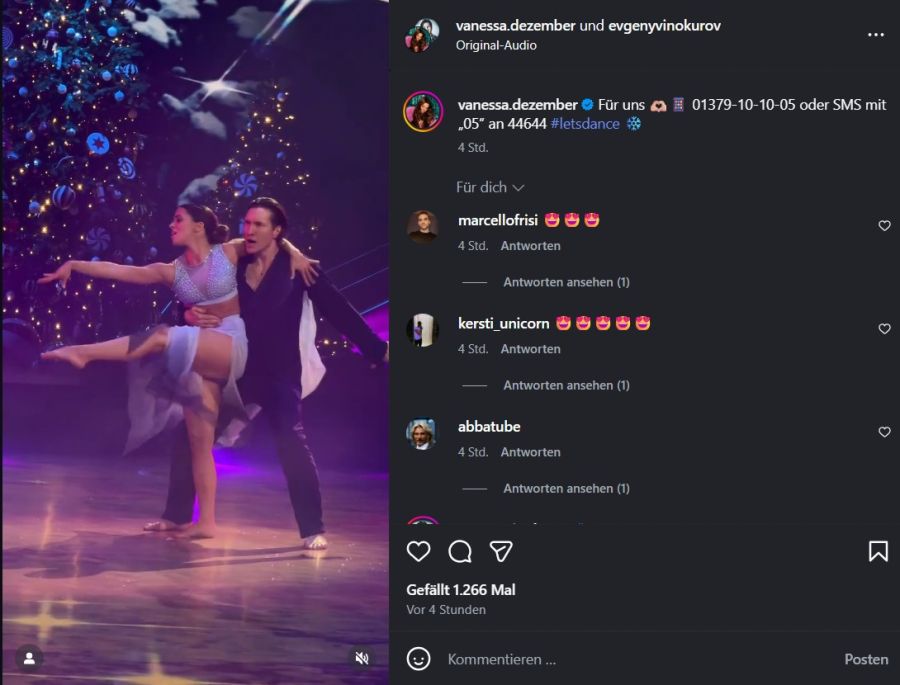
Task: Expand the "Für dich" comment sorting dropdown
Action: click(490, 187)
